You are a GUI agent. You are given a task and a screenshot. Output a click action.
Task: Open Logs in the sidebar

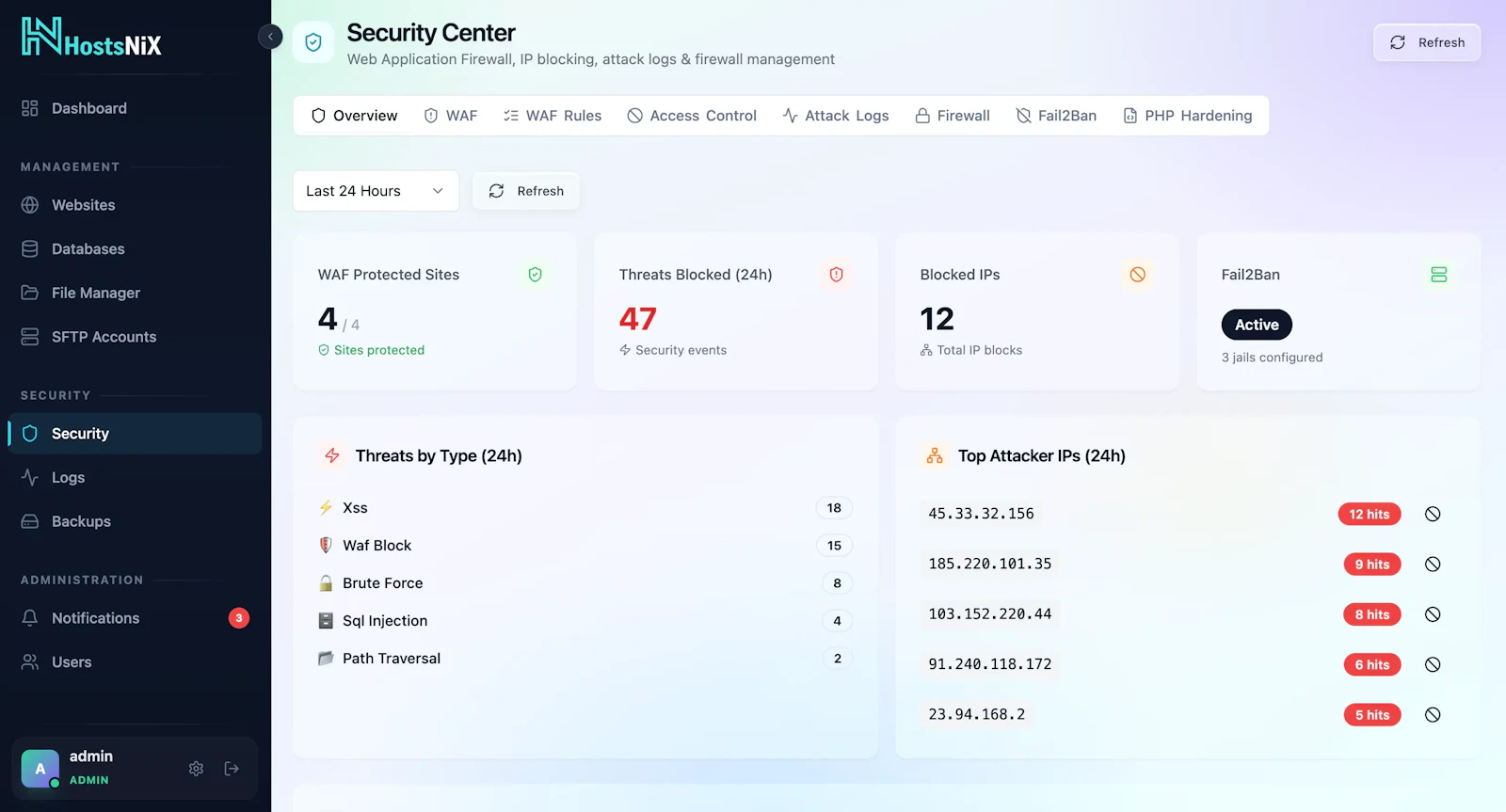135,478
